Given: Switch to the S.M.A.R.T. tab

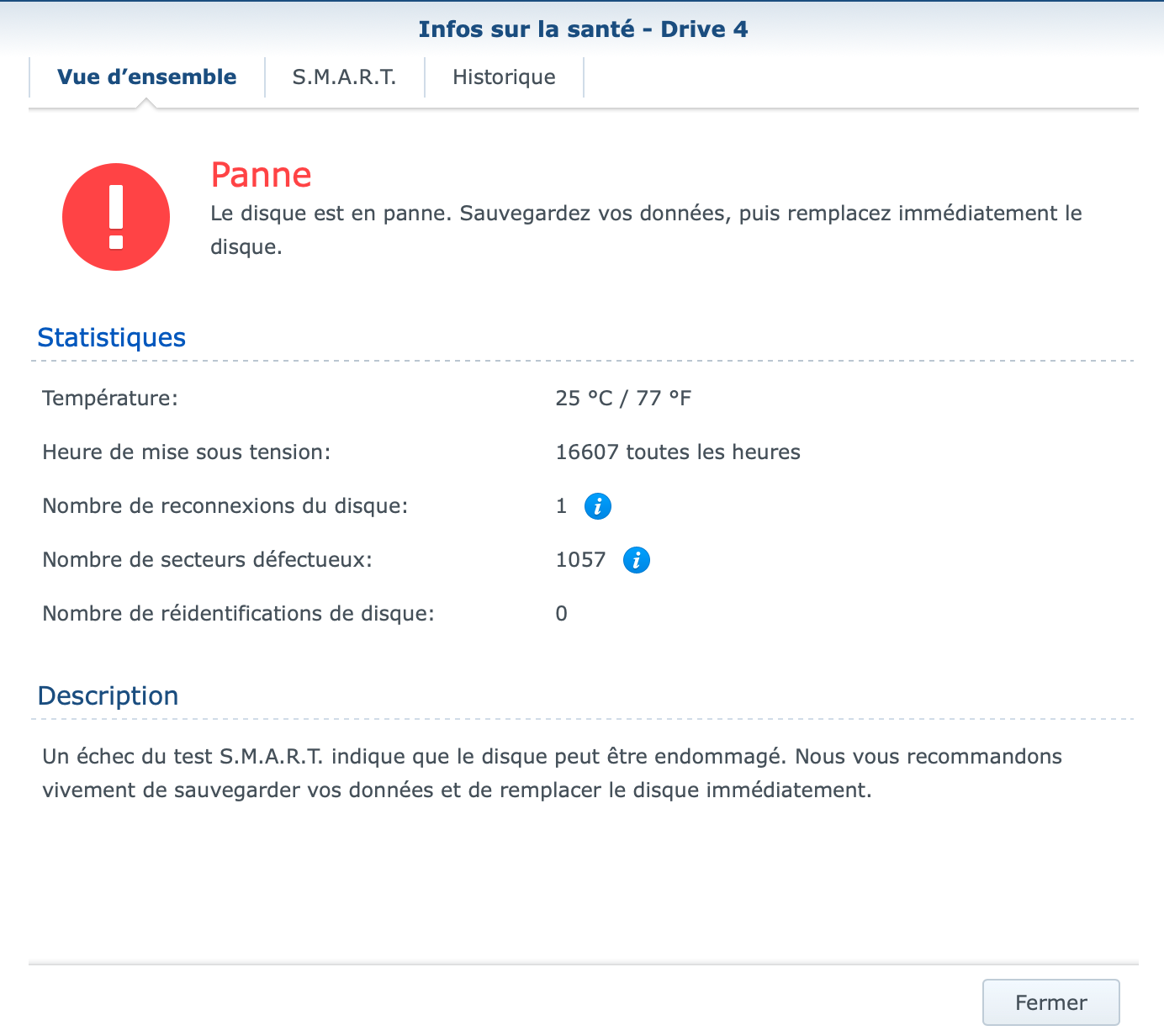Looking at the screenshot, I should pos(344,77).
